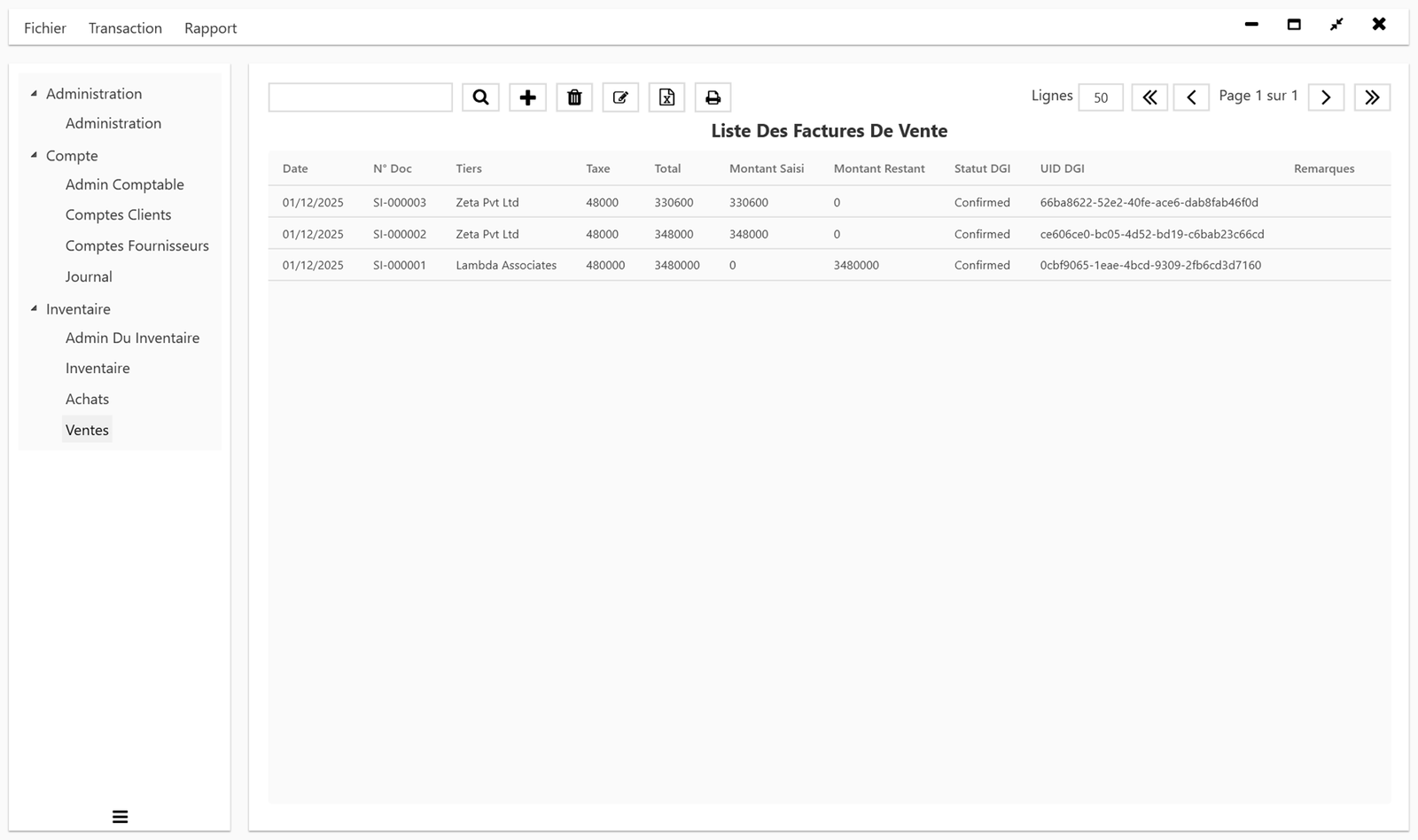Open Comptes Fournisseurs in the sidebar

point(136,245)
